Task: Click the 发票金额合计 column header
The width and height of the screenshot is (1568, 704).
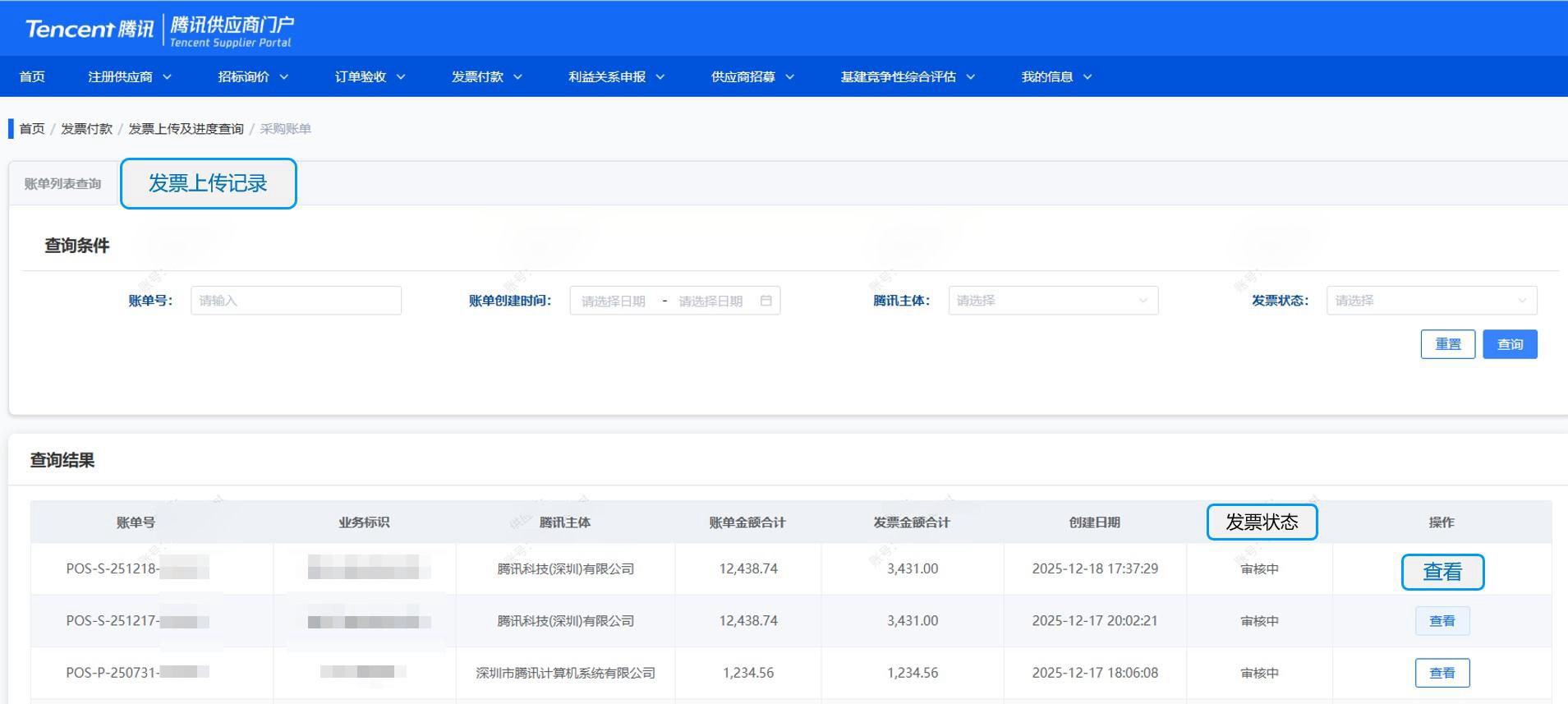Action: (x=912, y=522)
